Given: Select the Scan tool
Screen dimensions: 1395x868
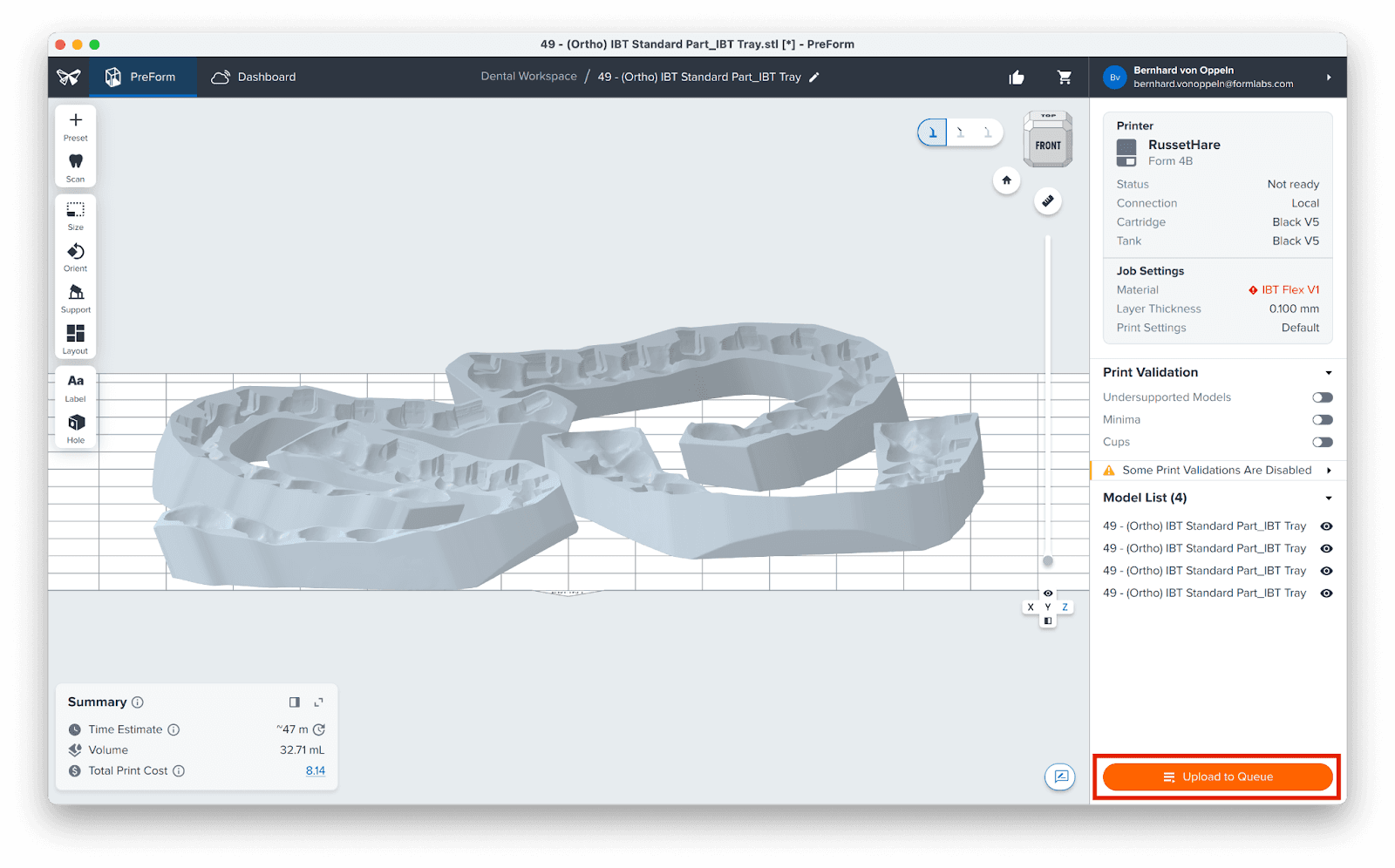Looking at the screenshot, I should 75,164.
